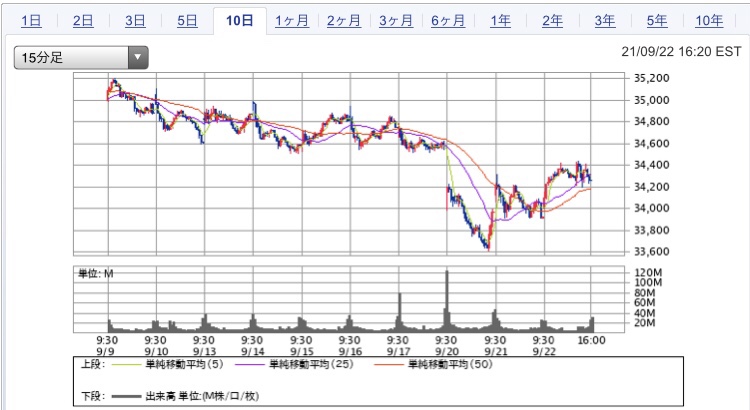Click the 9:30 9/21 date axis label
Image resolution: width=750 pixels, height=410 pixels.
(x=496, y=346)
